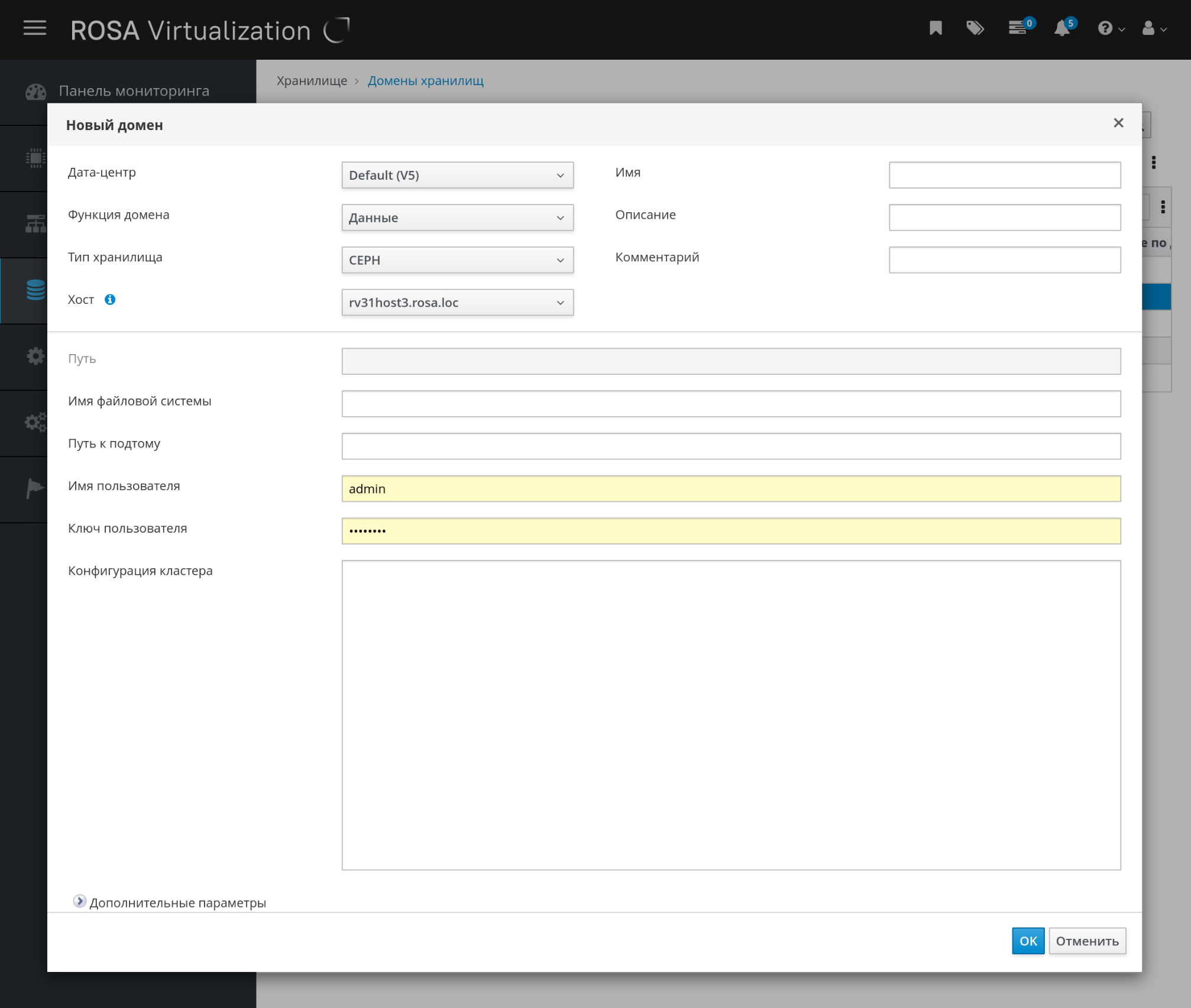Focus the Имя input field

pyautogui.click(x=1004, y=176)
